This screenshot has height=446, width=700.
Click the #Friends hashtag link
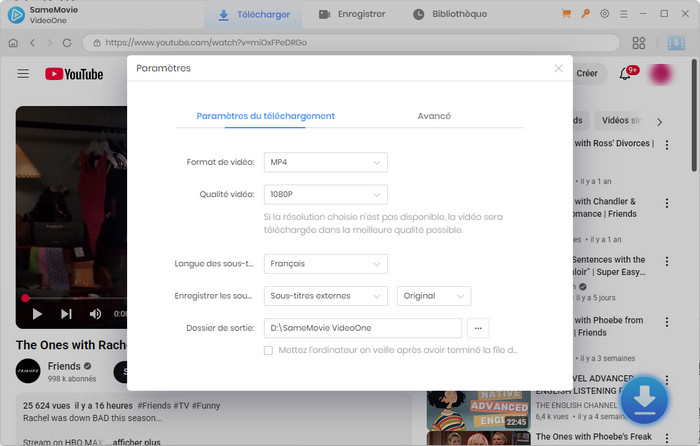pyautogui.click(x=154, y=406)
